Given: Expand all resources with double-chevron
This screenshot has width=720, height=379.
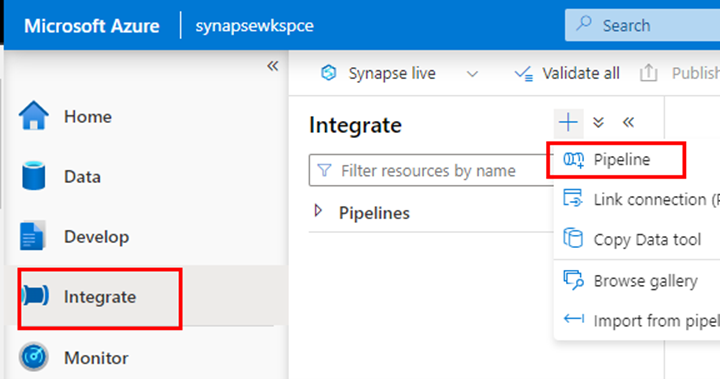Looking at the screenshot, I should pos(598,122).
